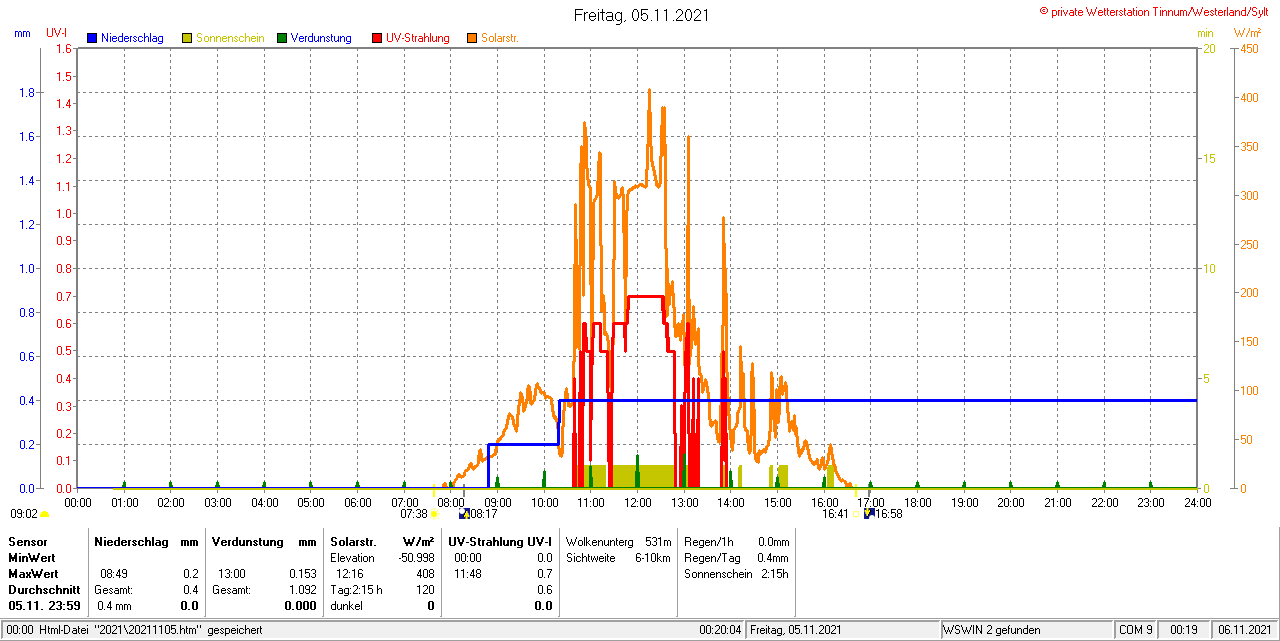This screenshot has width=1280, height=641.
Task: Click the WSWIN 2 gefunden status field
Action: point(992,630)
